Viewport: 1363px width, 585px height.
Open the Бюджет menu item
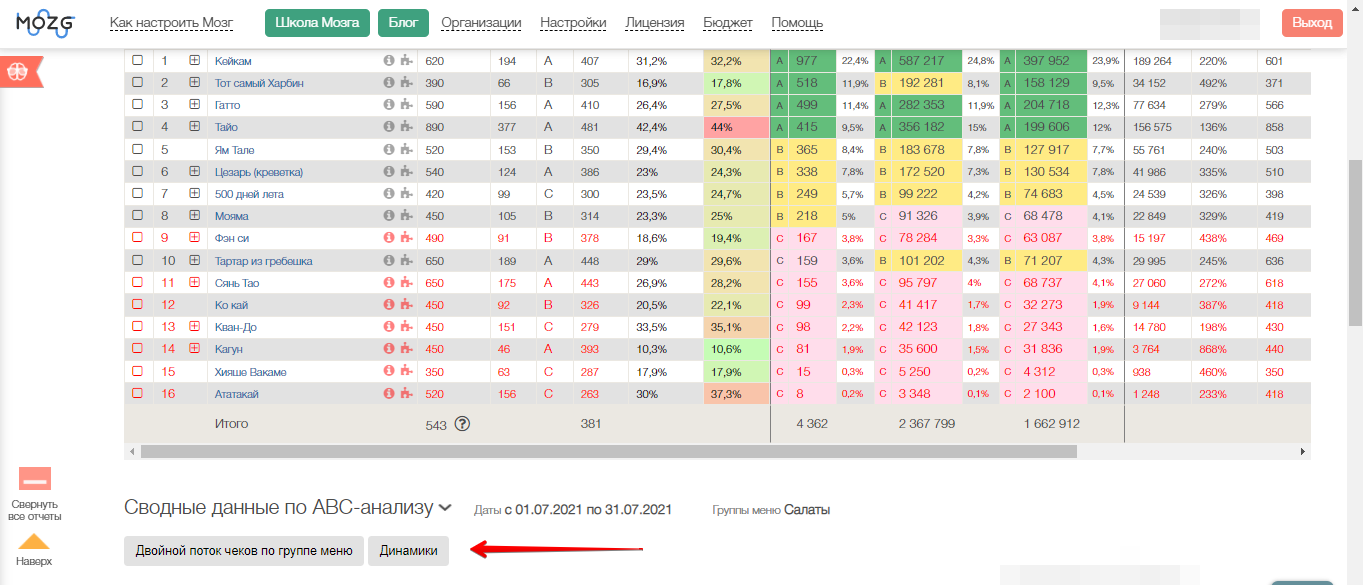(728, 23)
